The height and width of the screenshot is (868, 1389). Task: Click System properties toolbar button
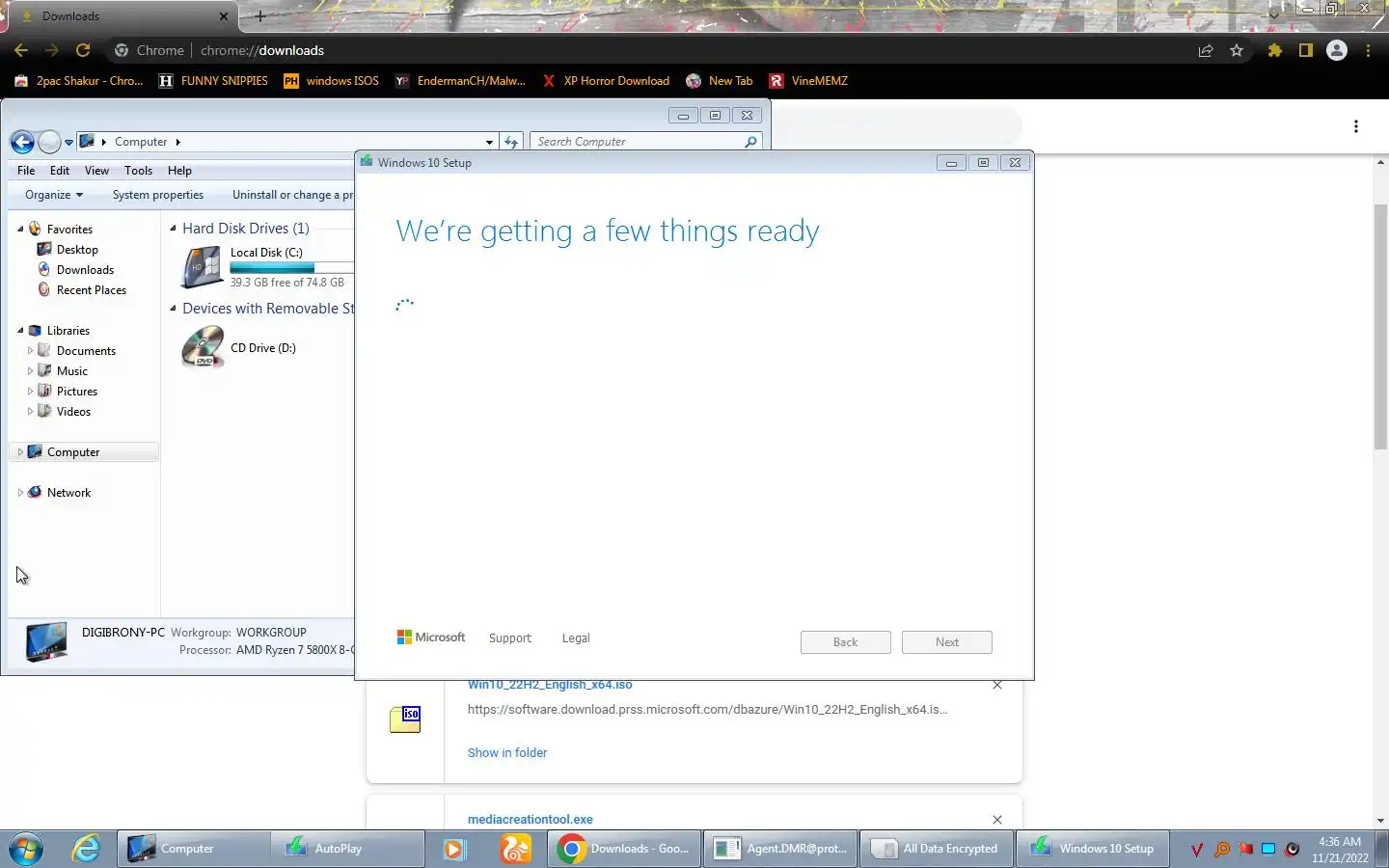(x=158, y=195)
